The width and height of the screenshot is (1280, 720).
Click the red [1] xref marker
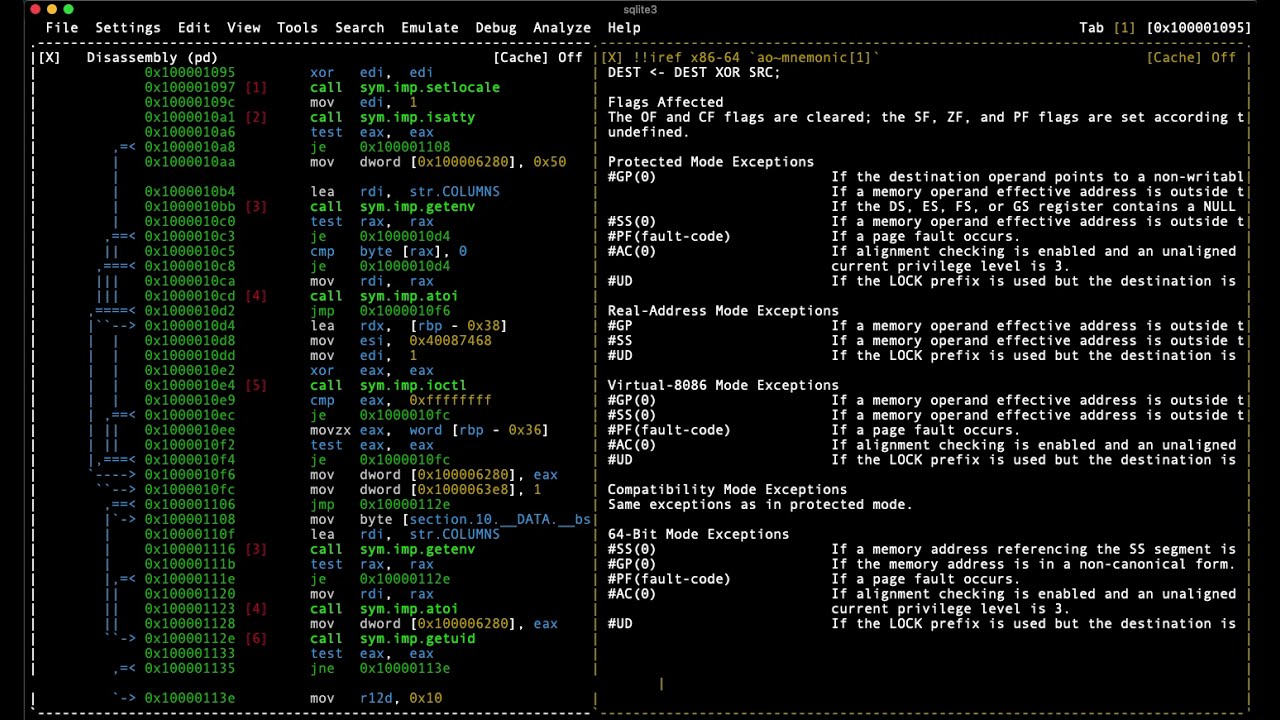[256, 88]
